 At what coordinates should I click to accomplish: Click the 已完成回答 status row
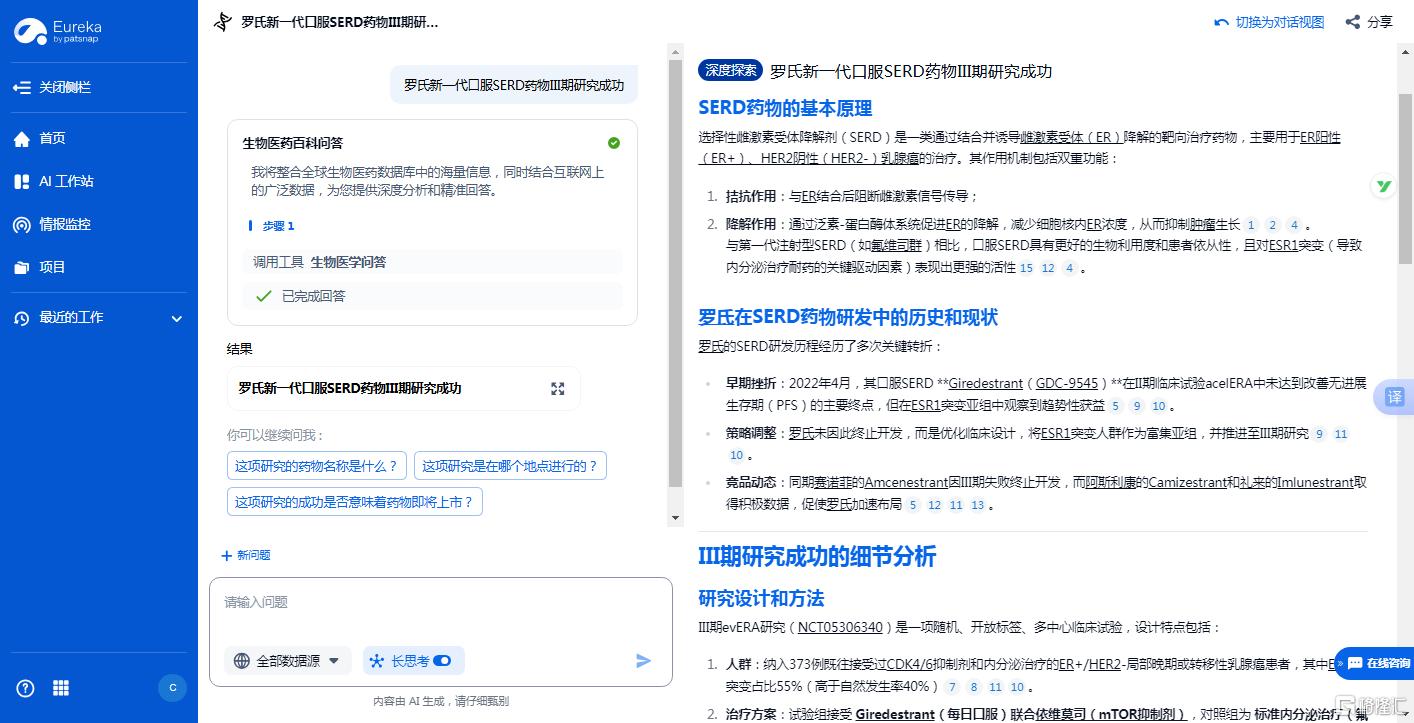coord(432,296)
